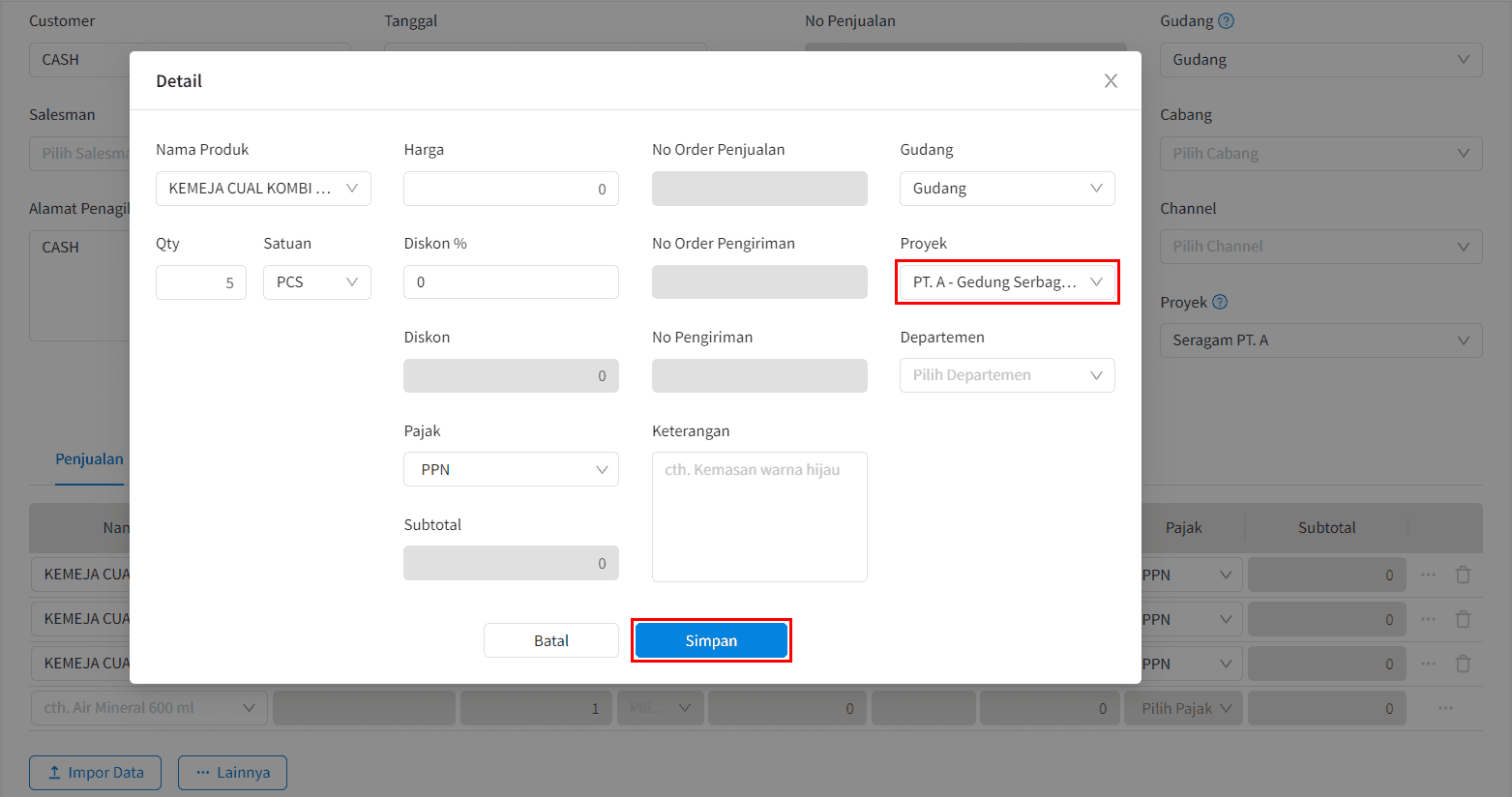
Task: Open the Pilih Departemen dropdown
Action: (x=1007, y=375)
